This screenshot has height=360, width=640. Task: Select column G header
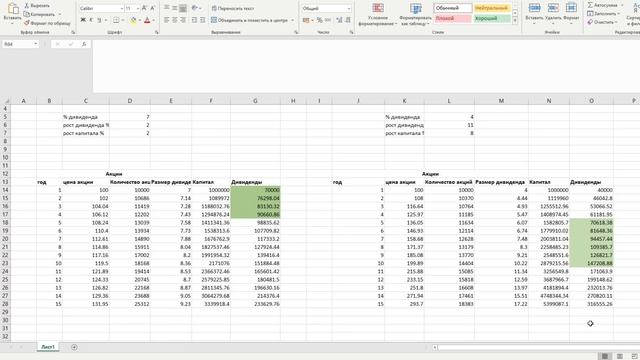coord(255,100)
